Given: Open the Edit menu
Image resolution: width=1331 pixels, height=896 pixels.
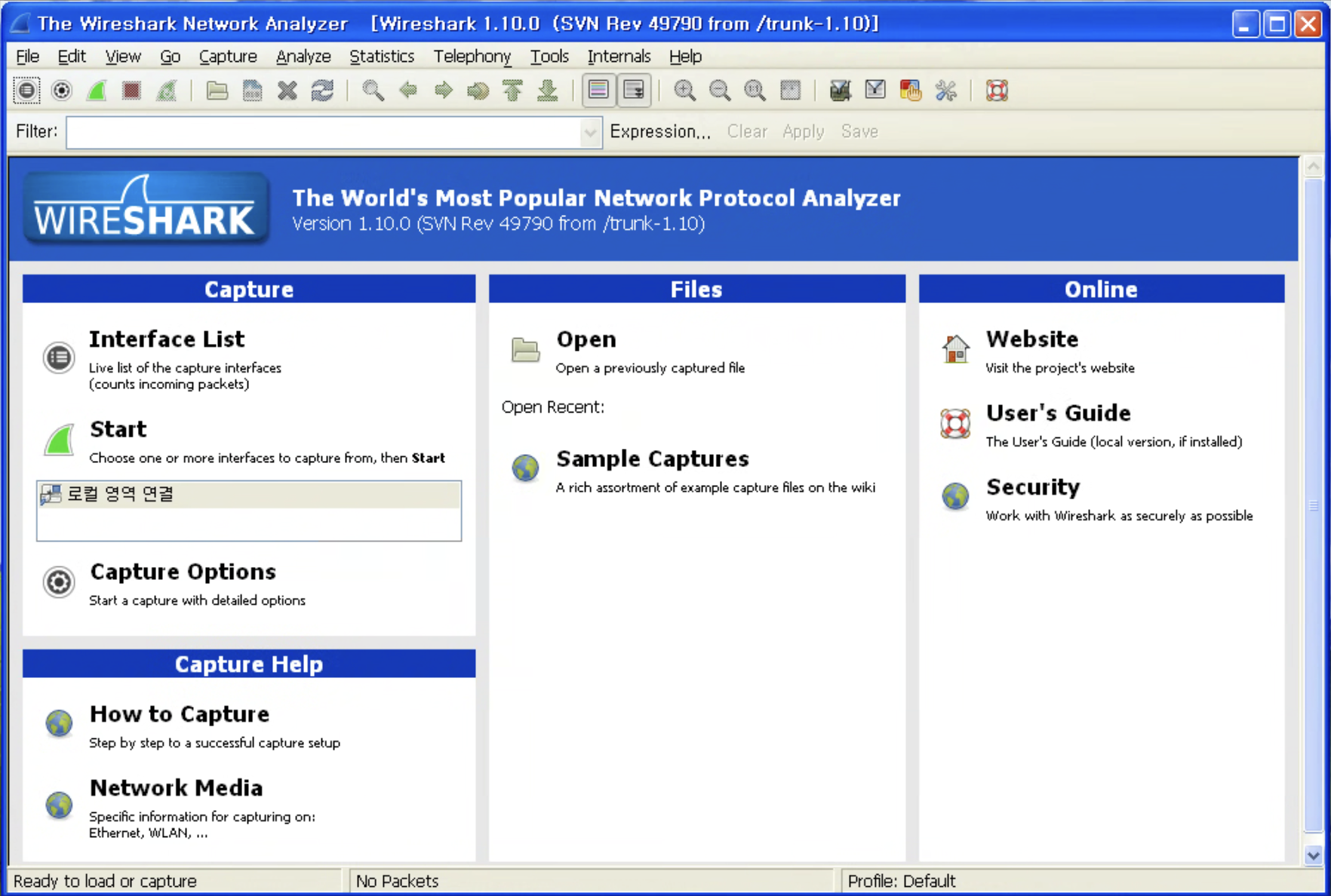Looking at the screenshot, I should (x=72, y=57).
